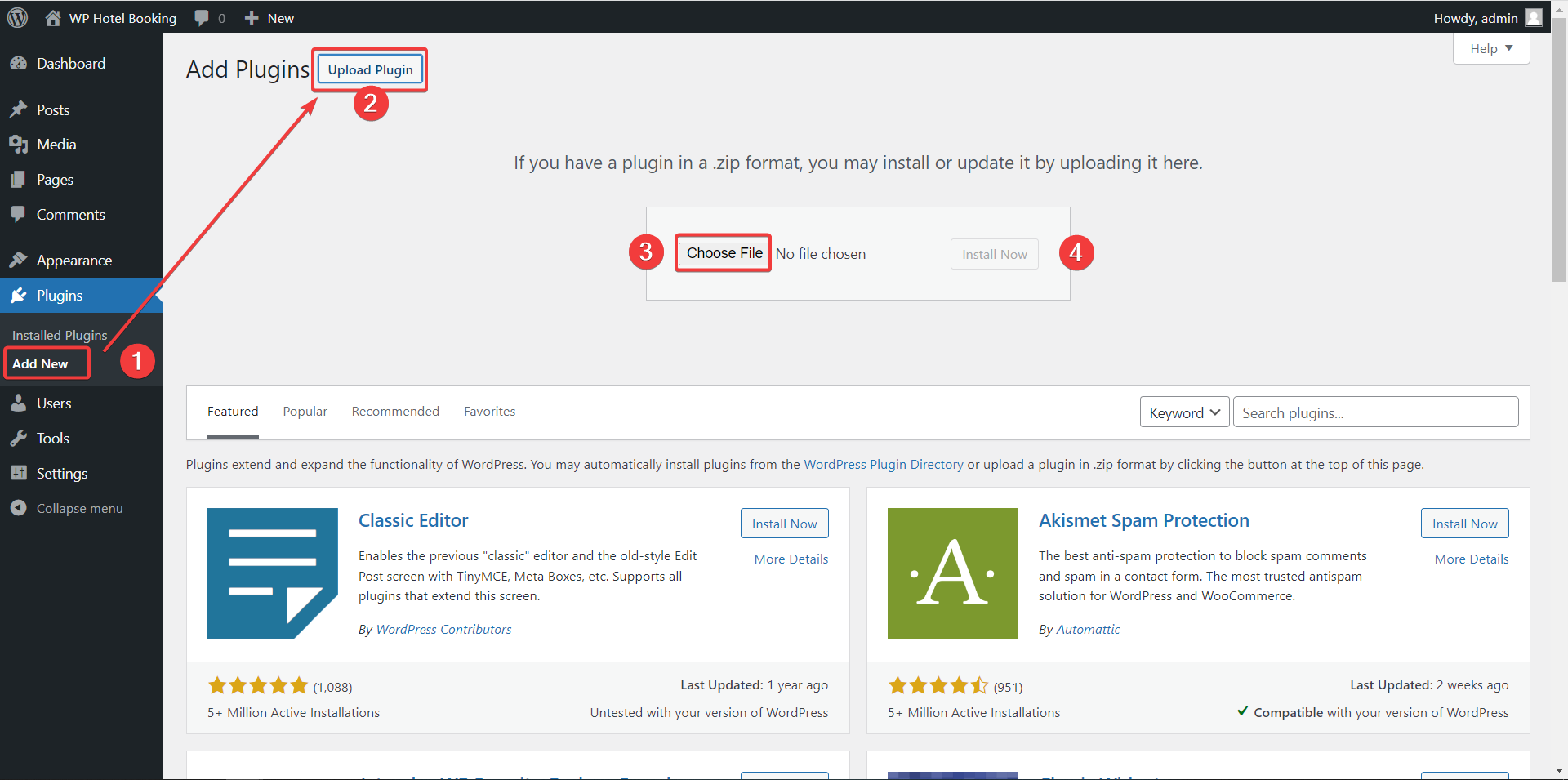Click the Choose File button
This screenshot has width=1568, height=780.
pyautogui.click(x=724, y=253)
